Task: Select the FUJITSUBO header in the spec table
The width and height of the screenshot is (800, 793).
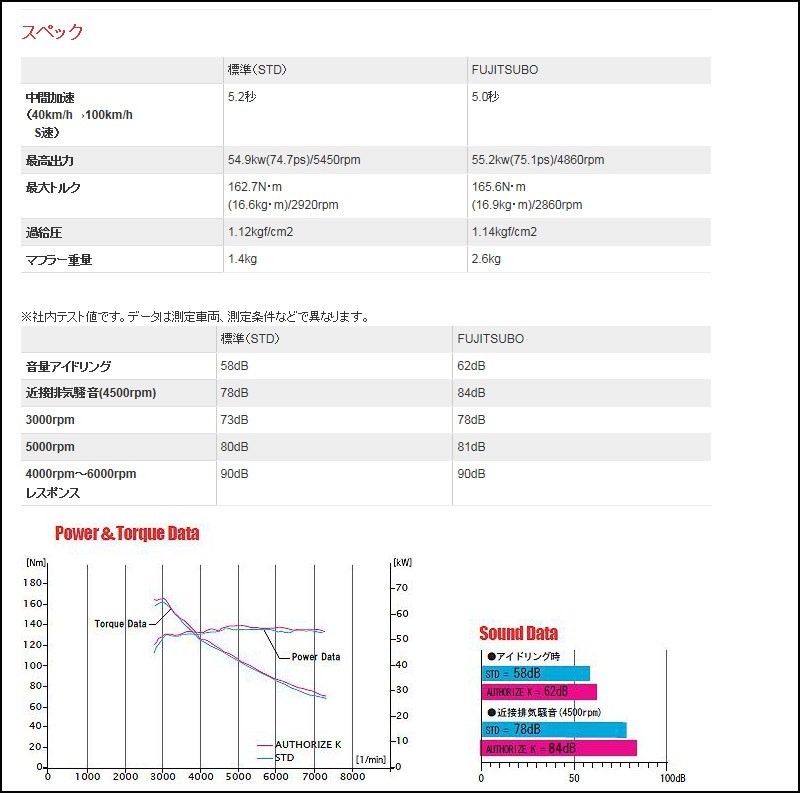Action: pos(505,70)
